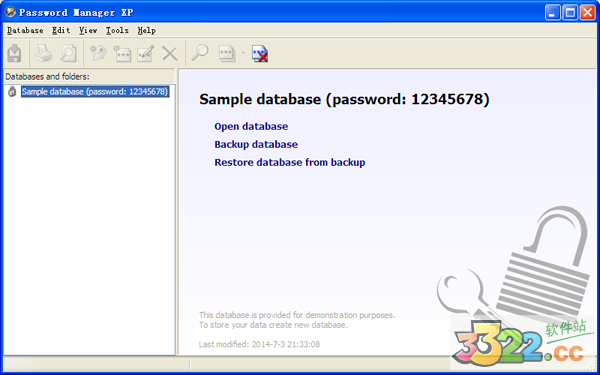
Task: Click the clear clipboard icon with red X
Action: pos(260,54)
